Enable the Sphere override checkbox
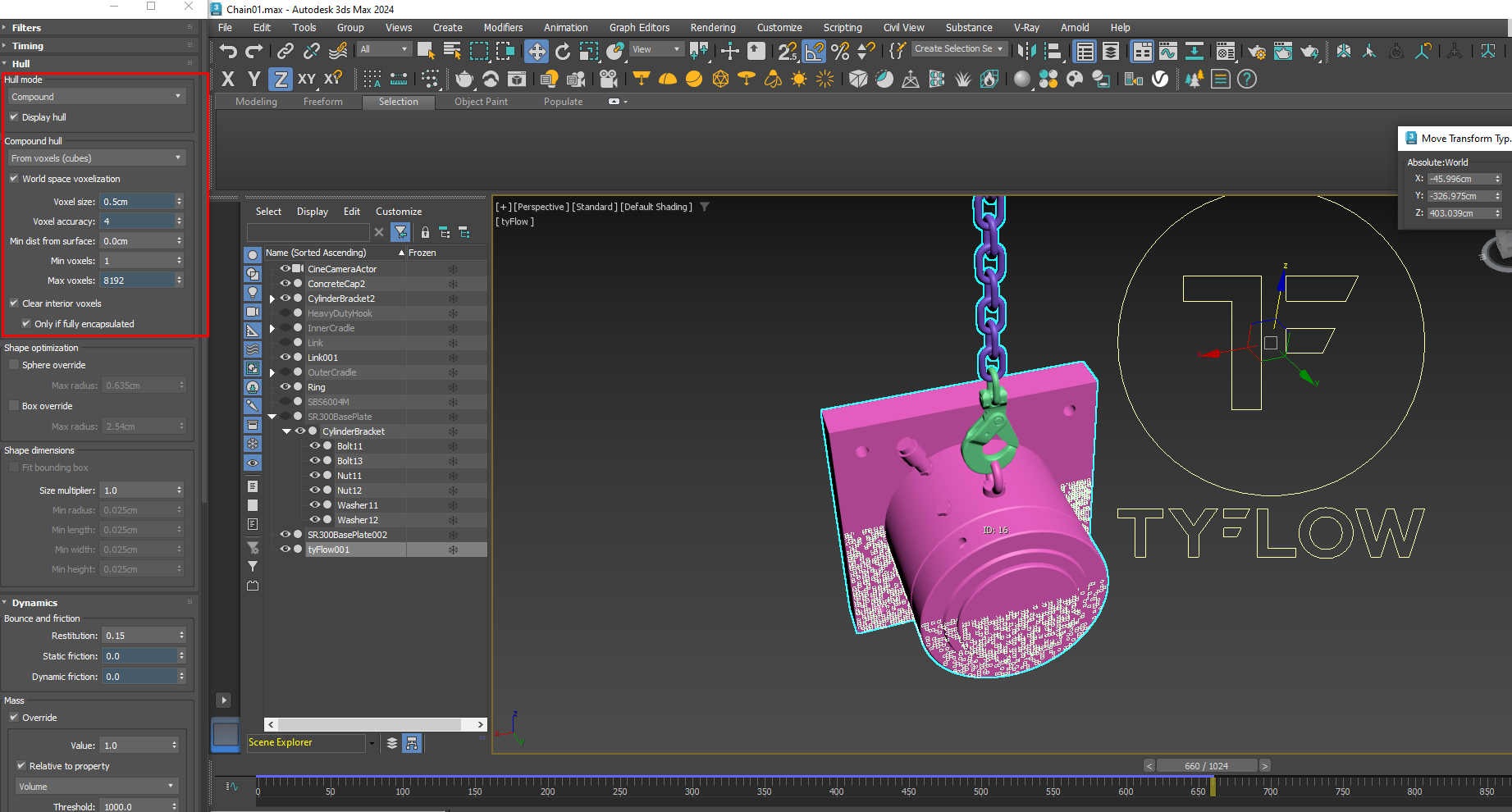The height and width of the screenshot is (812, 1512). pos(14,365)
